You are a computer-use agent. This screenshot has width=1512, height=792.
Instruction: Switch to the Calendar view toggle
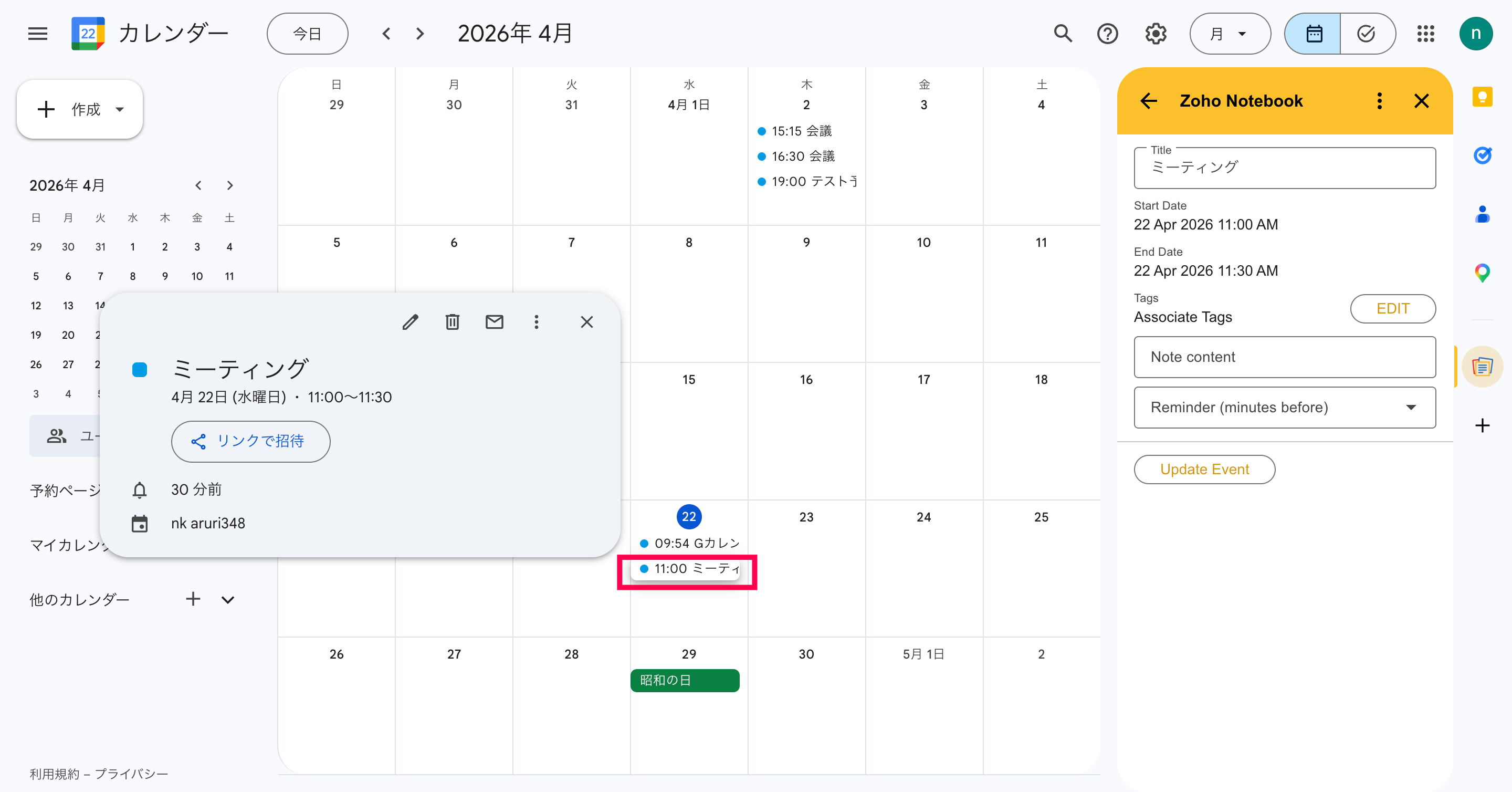1314,34
